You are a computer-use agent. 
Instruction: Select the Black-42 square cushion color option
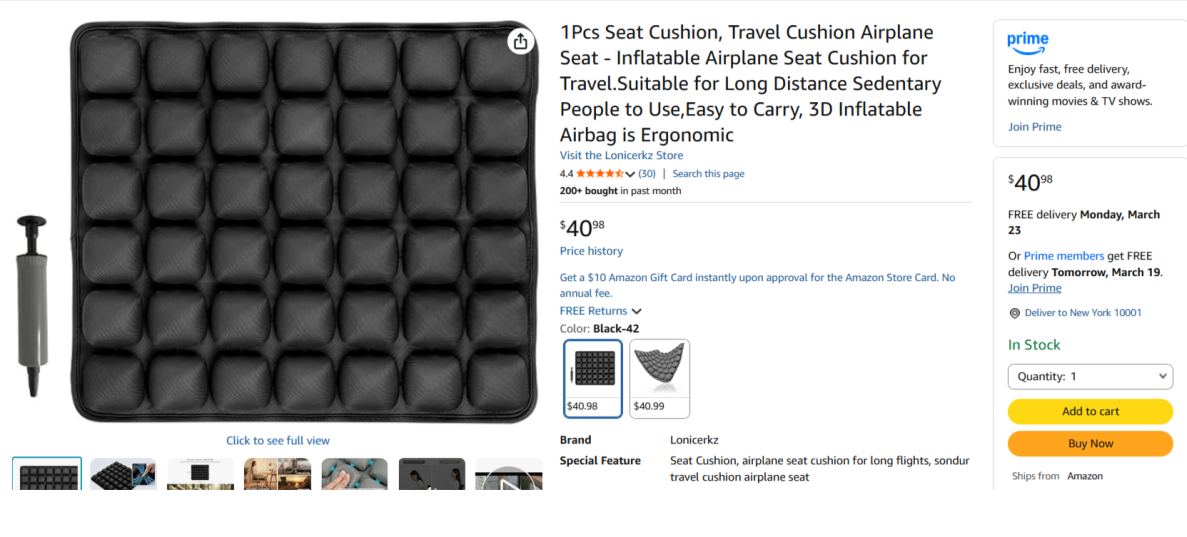[x=593, y=378]
